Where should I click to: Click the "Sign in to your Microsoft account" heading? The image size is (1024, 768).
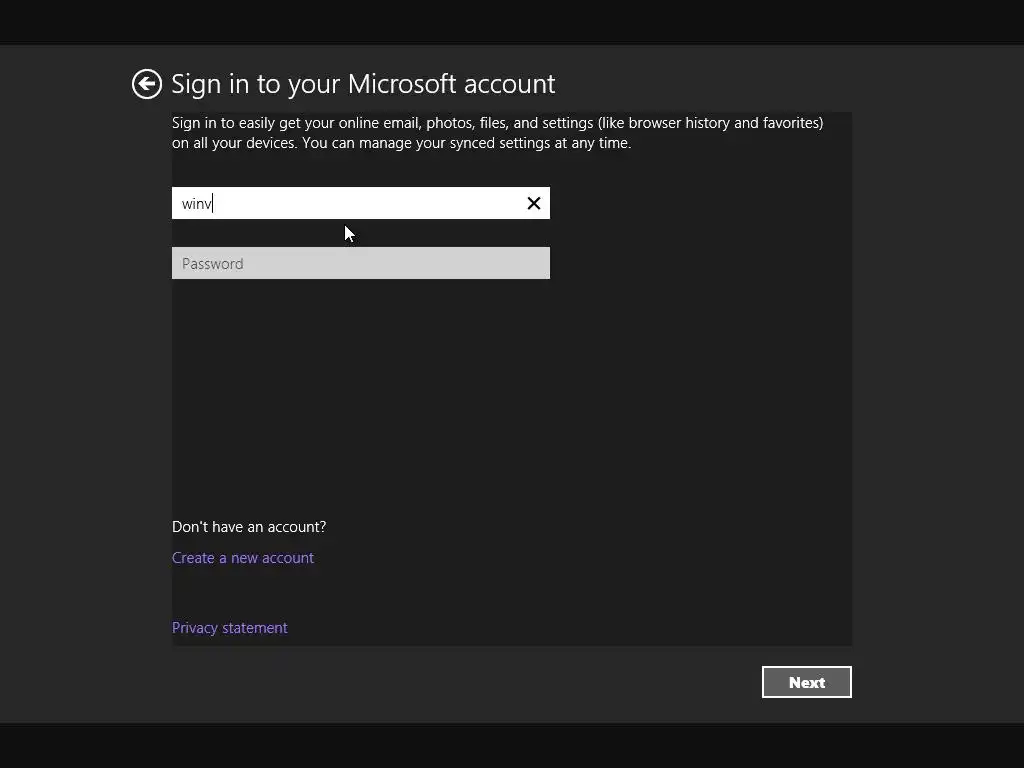(x=363, y=84)
